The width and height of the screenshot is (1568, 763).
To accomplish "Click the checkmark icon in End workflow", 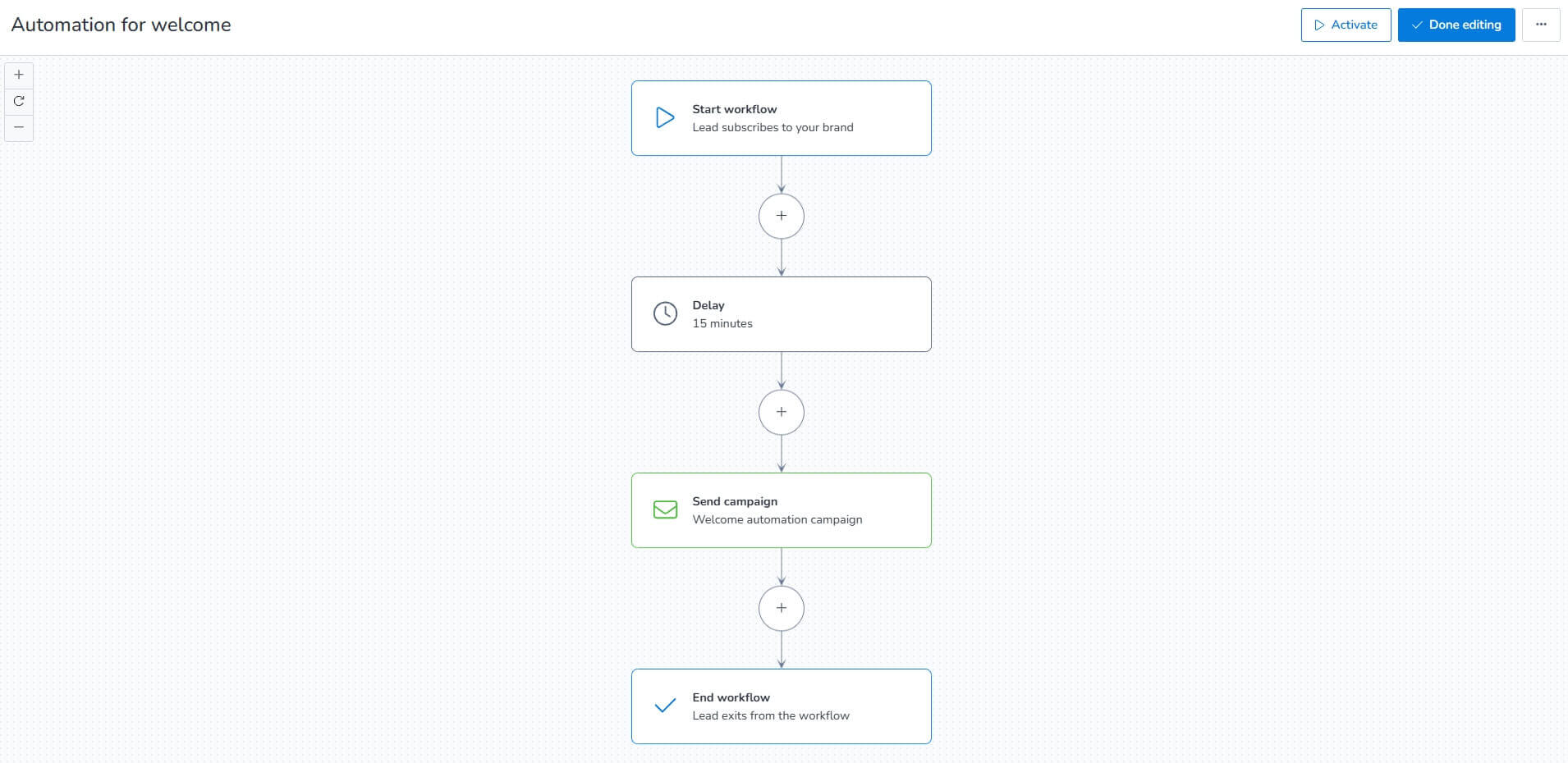I will 665,706.
